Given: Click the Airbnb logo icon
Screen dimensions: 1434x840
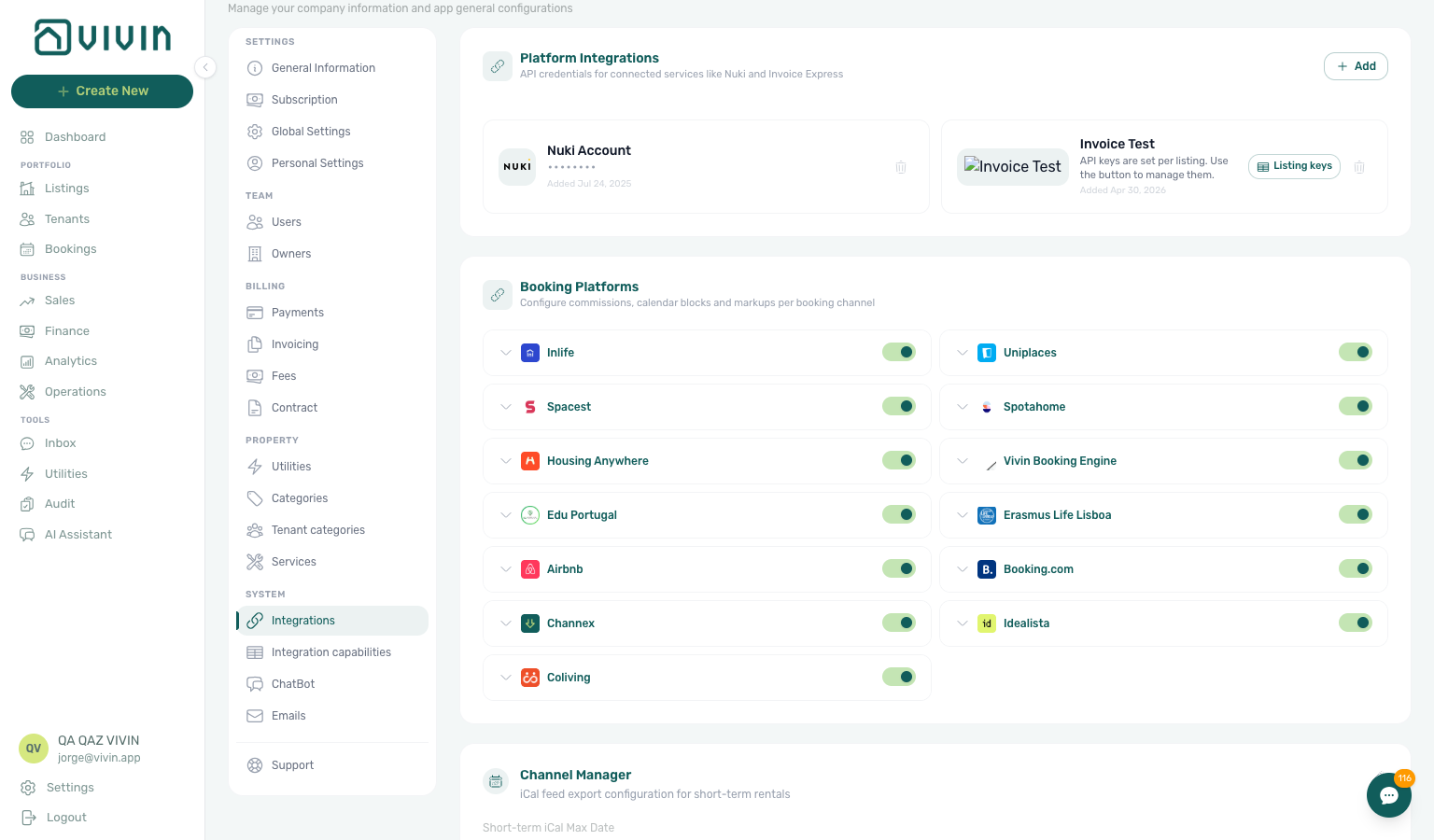Looking at the screenshot, I should (530, 569).
